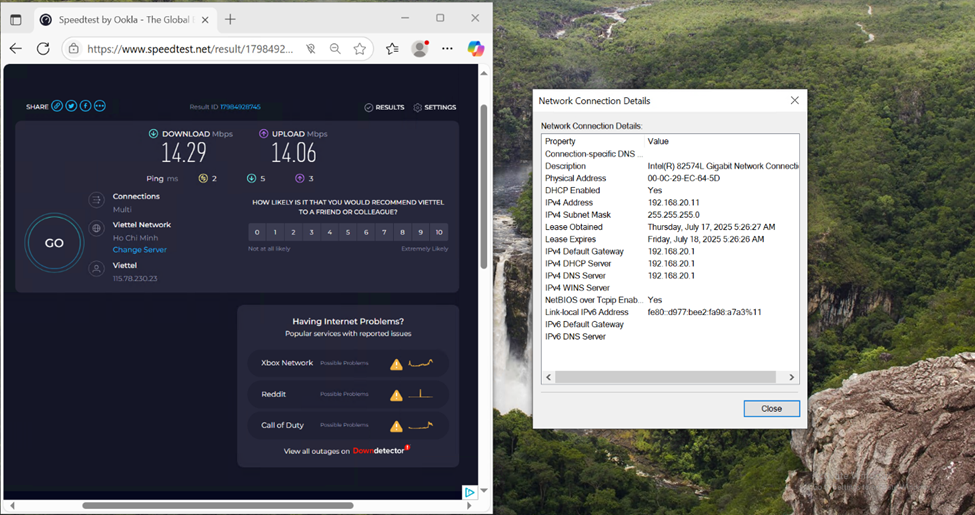The height and width of the screenshot is (515, 975).
Task: Refresh the Speedtest page
Action: pyautogui.click(x=43, y=48)
